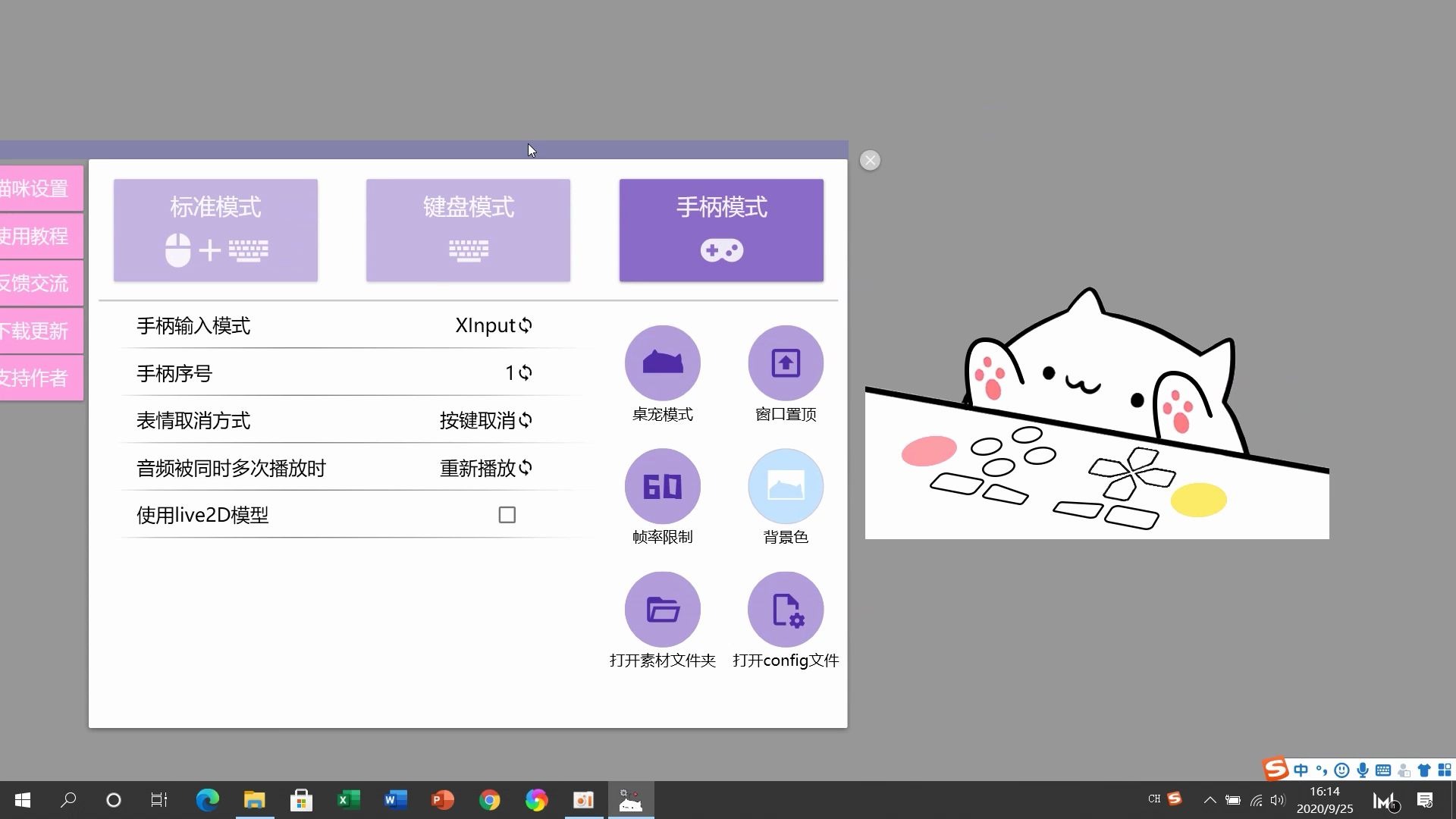Image resolution: width=1456 pixels, height=819 pixels.
Task: Open 使用教程 tutorial sidebar button
Action: (41, 236)
